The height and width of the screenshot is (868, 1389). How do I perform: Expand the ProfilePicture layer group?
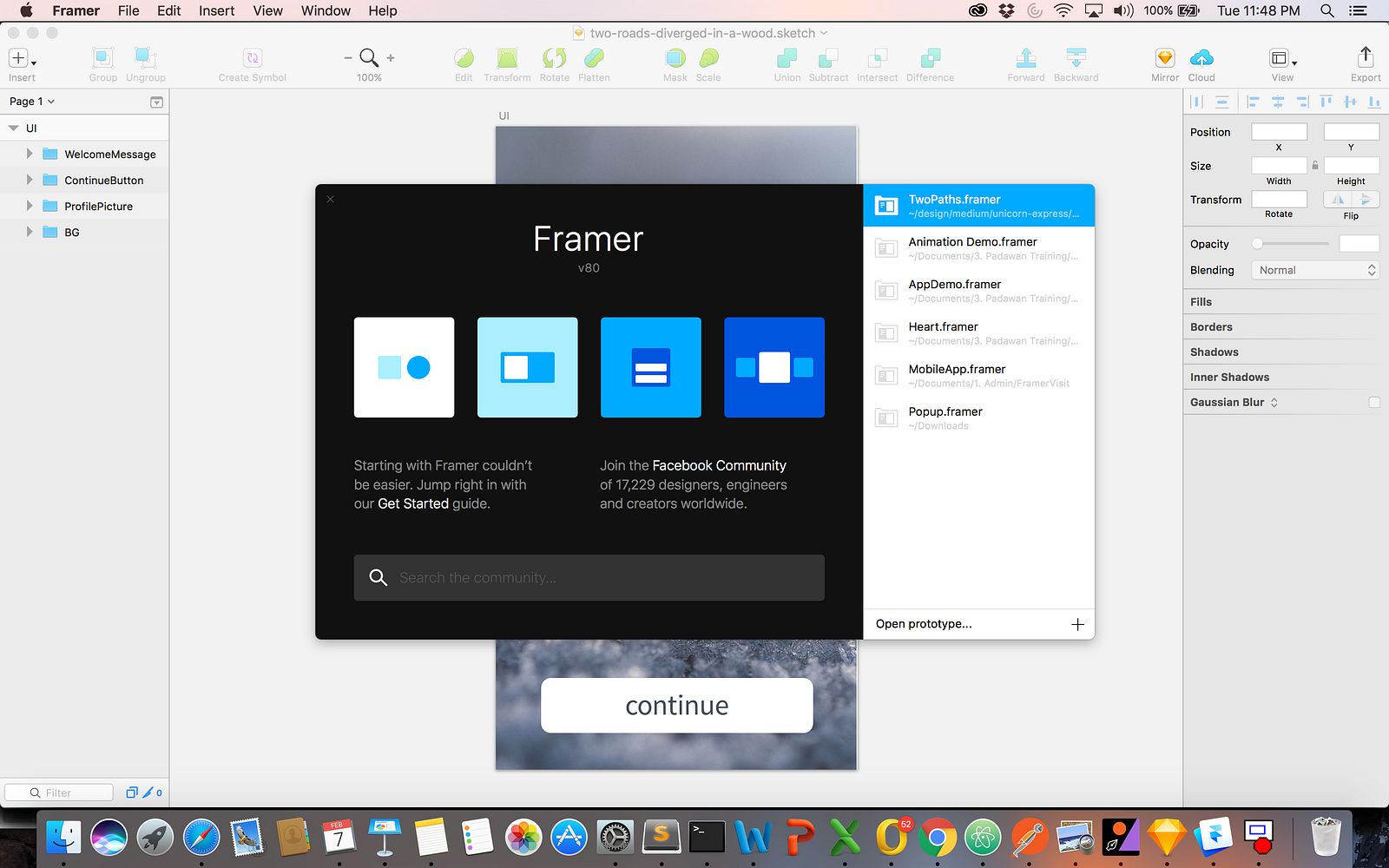pos(30,206)
